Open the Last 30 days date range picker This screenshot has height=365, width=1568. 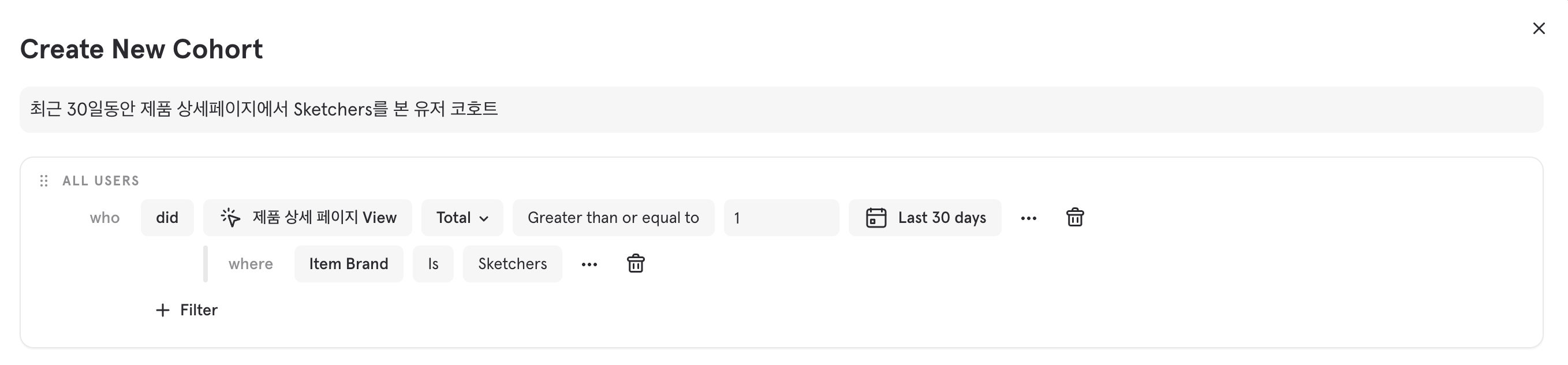pos(942,218)
